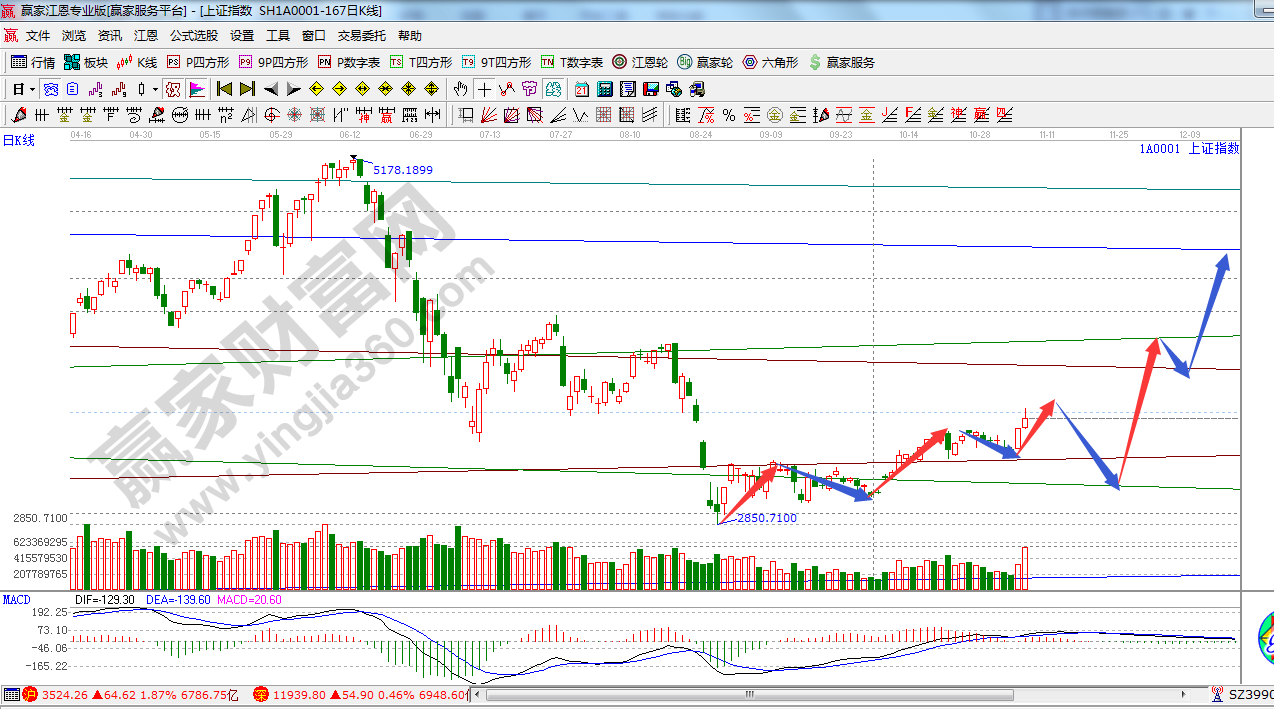The height and width of the screenshot is (709, 1274).
Task: Expand the 日 period dropdown arrow
Action: [32, 89]
